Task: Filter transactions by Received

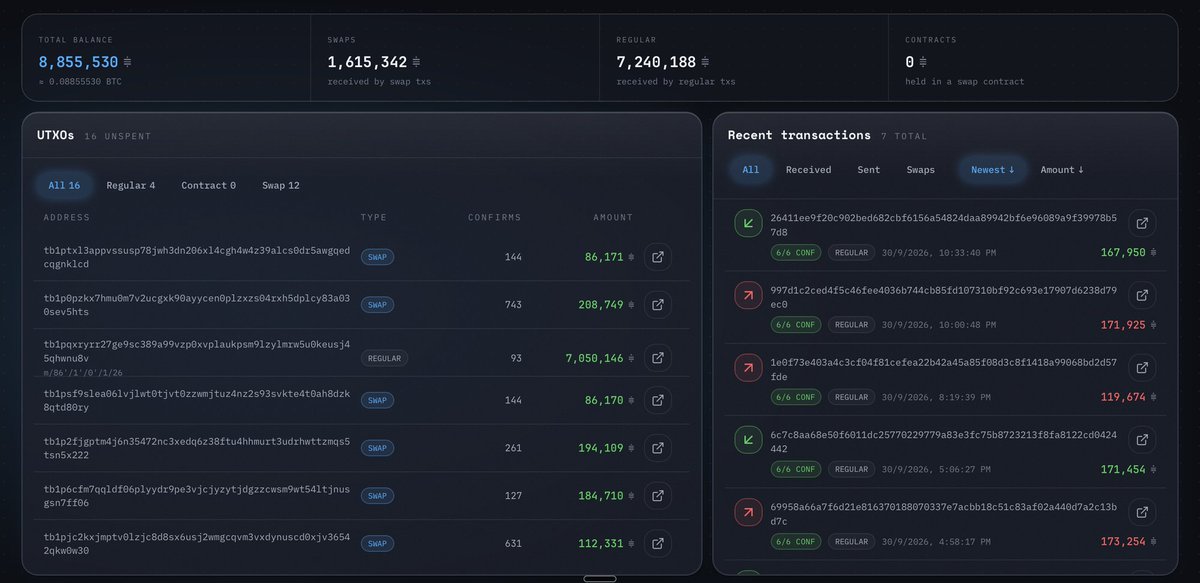Action: click(808, 170)
